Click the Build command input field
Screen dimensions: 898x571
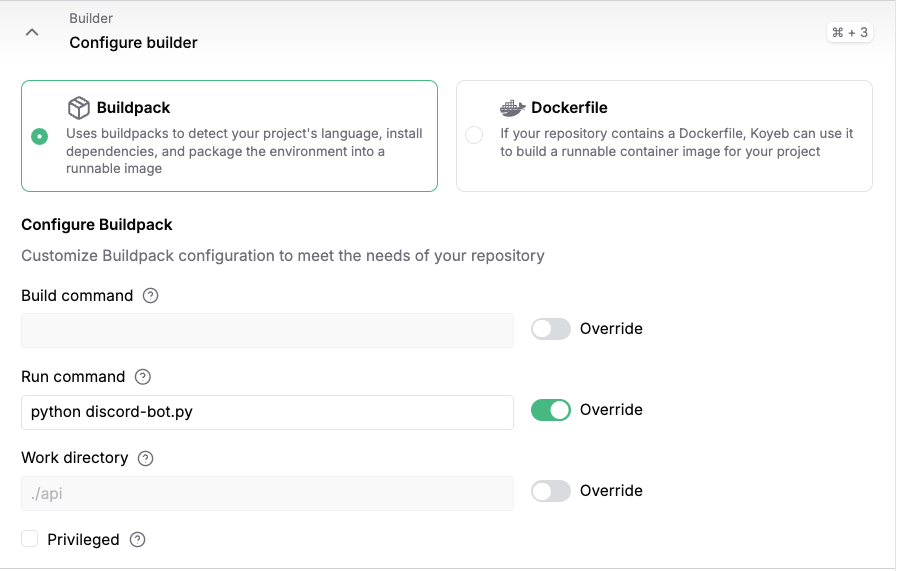click(267, 330)
